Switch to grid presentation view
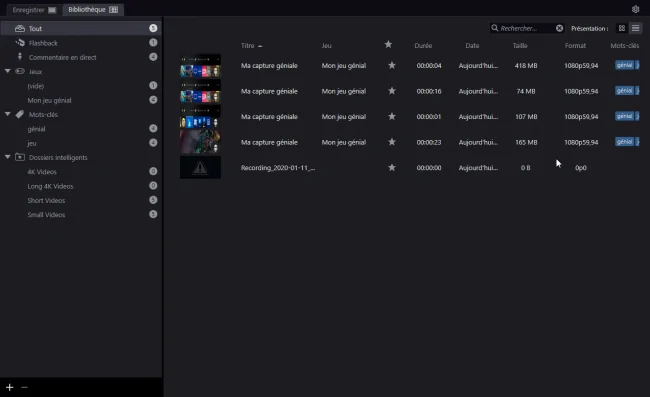650x397 pixels. tap(621, 28)
